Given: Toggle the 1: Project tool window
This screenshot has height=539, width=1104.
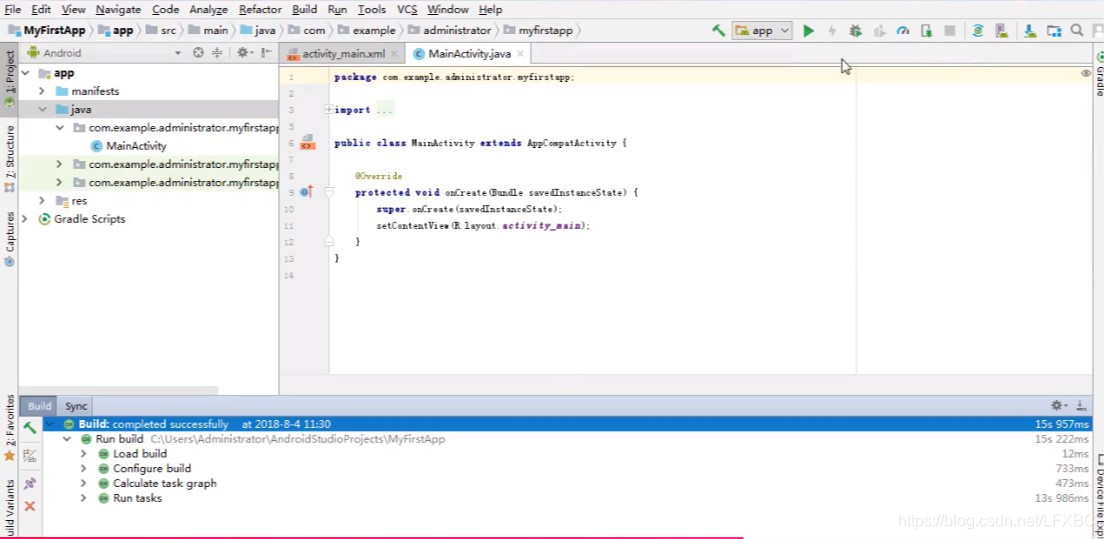Looking at the screenshot, I should pyautogui.click(x=9, y=79).
